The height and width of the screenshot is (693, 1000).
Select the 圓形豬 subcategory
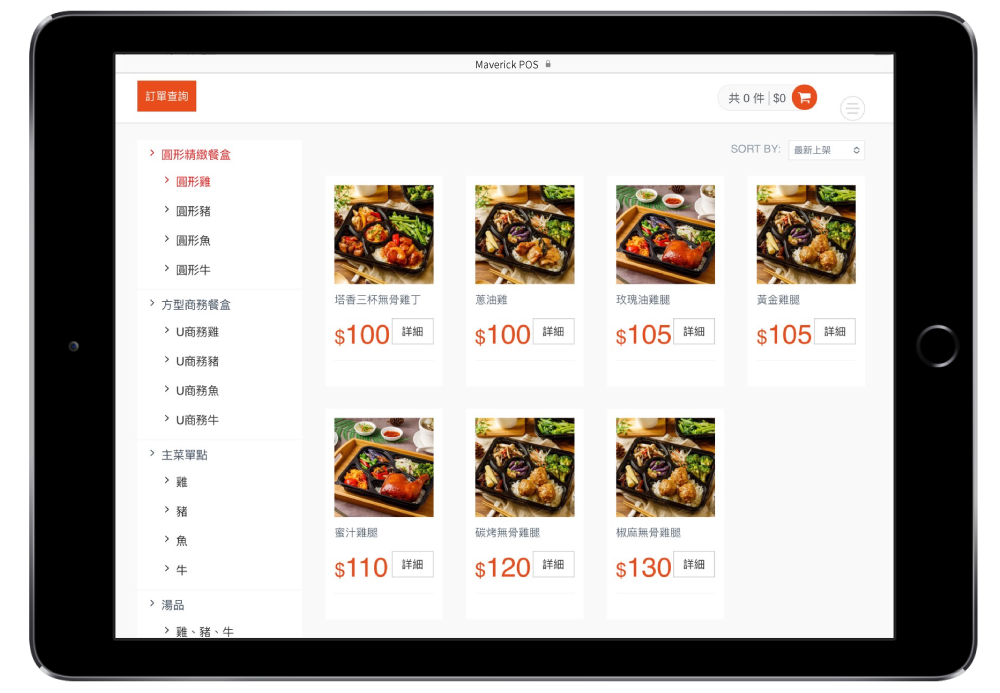click(193, 211)
